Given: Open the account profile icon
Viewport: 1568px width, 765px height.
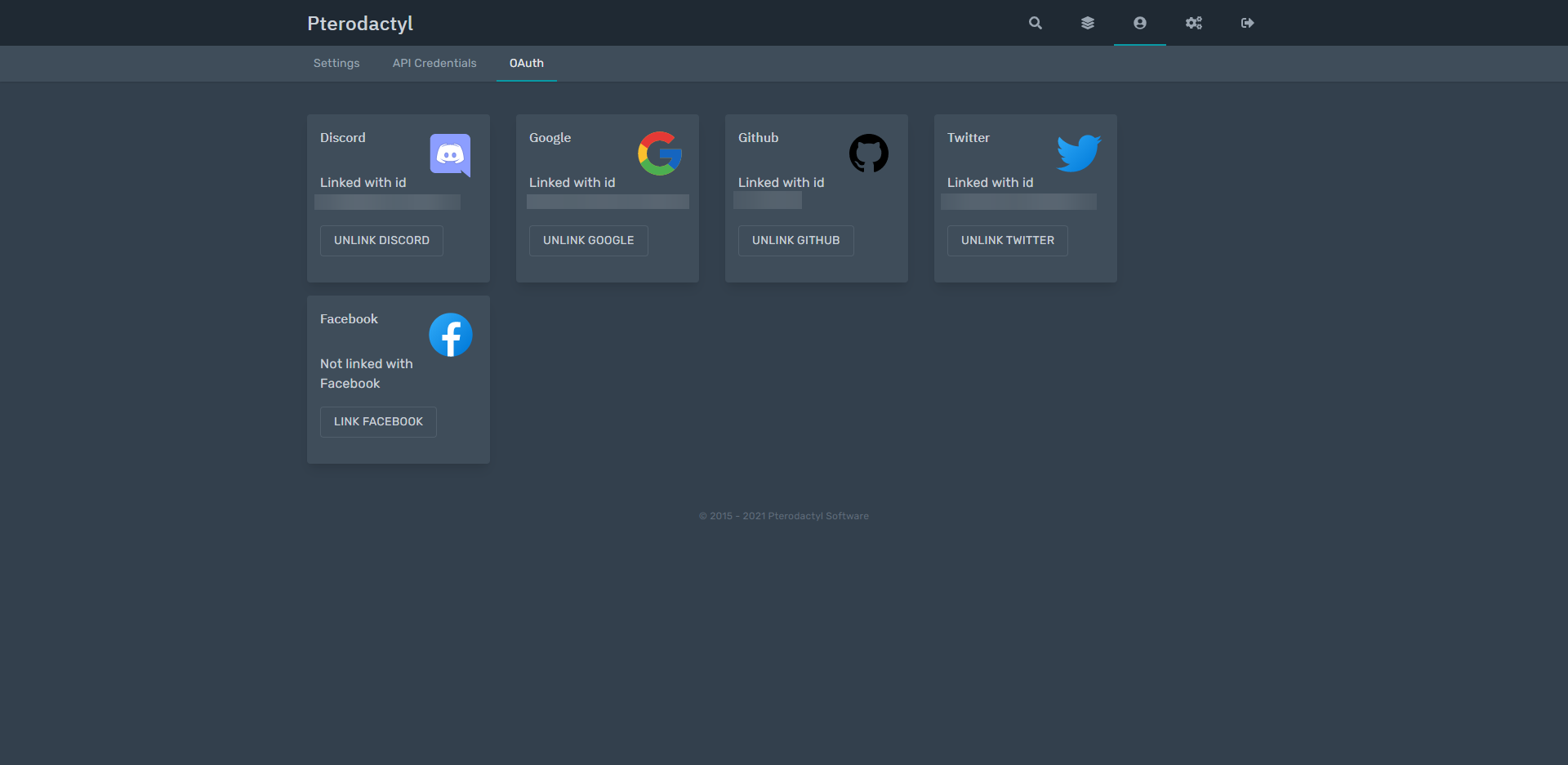Looking at the screenshot, I should click(1139, 23).
